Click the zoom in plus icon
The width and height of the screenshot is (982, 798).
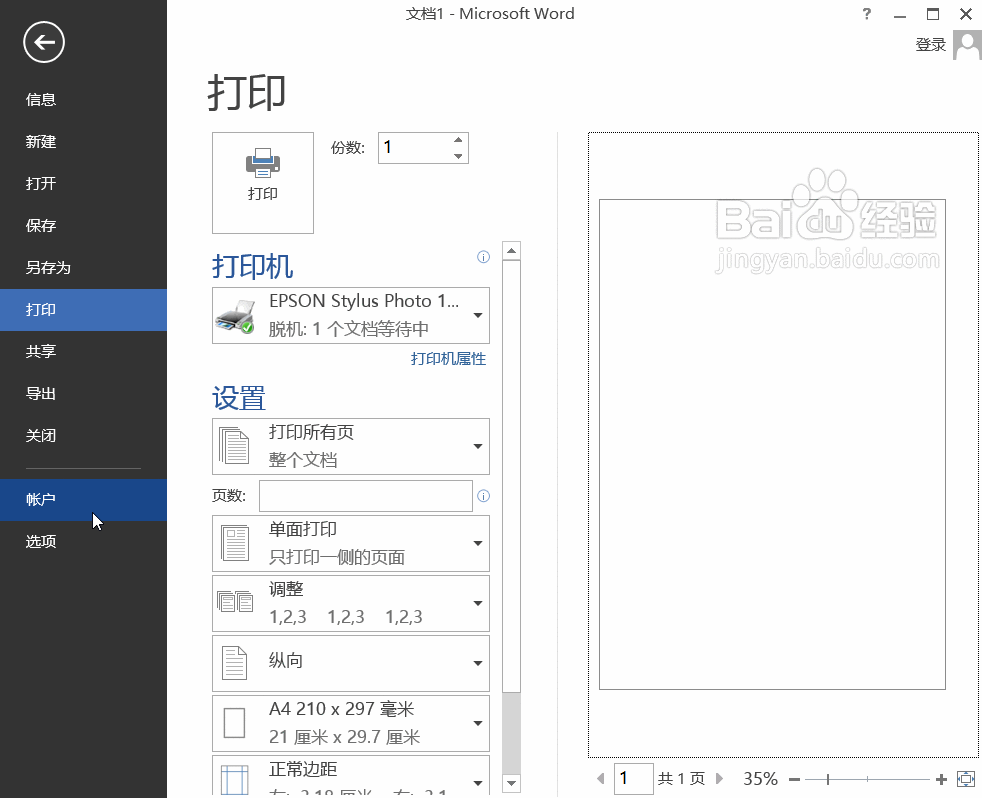pyautogui.click(x=941, y=779)
